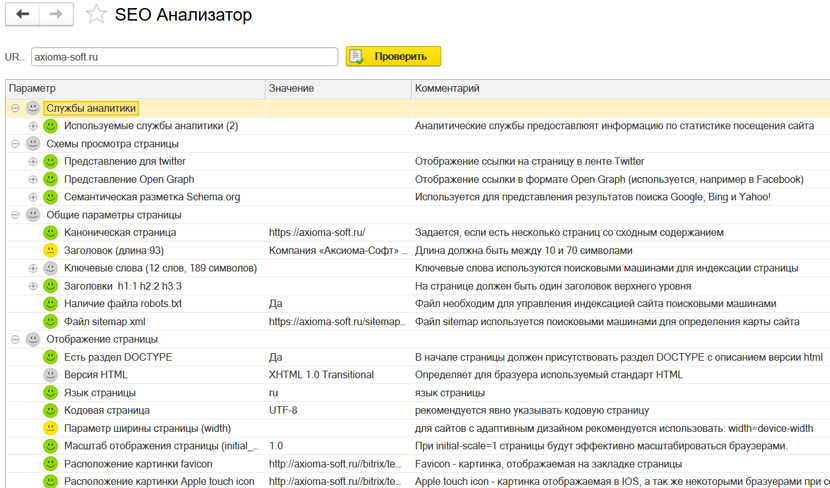830x488 pixels.
Task: Click green smiley of Apple touch icon row
Action: point(50,481)
